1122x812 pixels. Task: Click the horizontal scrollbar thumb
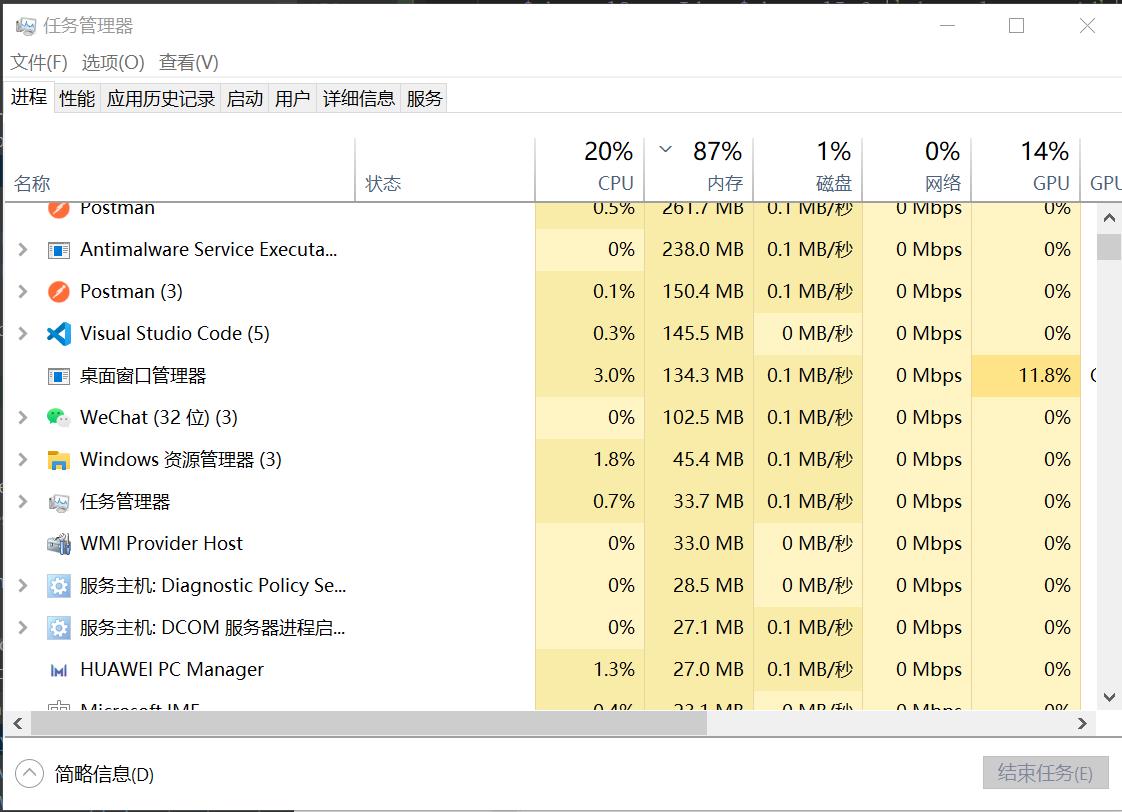click(368, 723)
